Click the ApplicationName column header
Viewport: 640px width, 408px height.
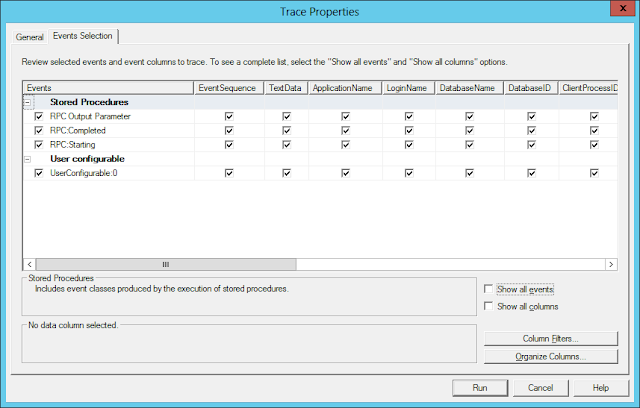345,88
